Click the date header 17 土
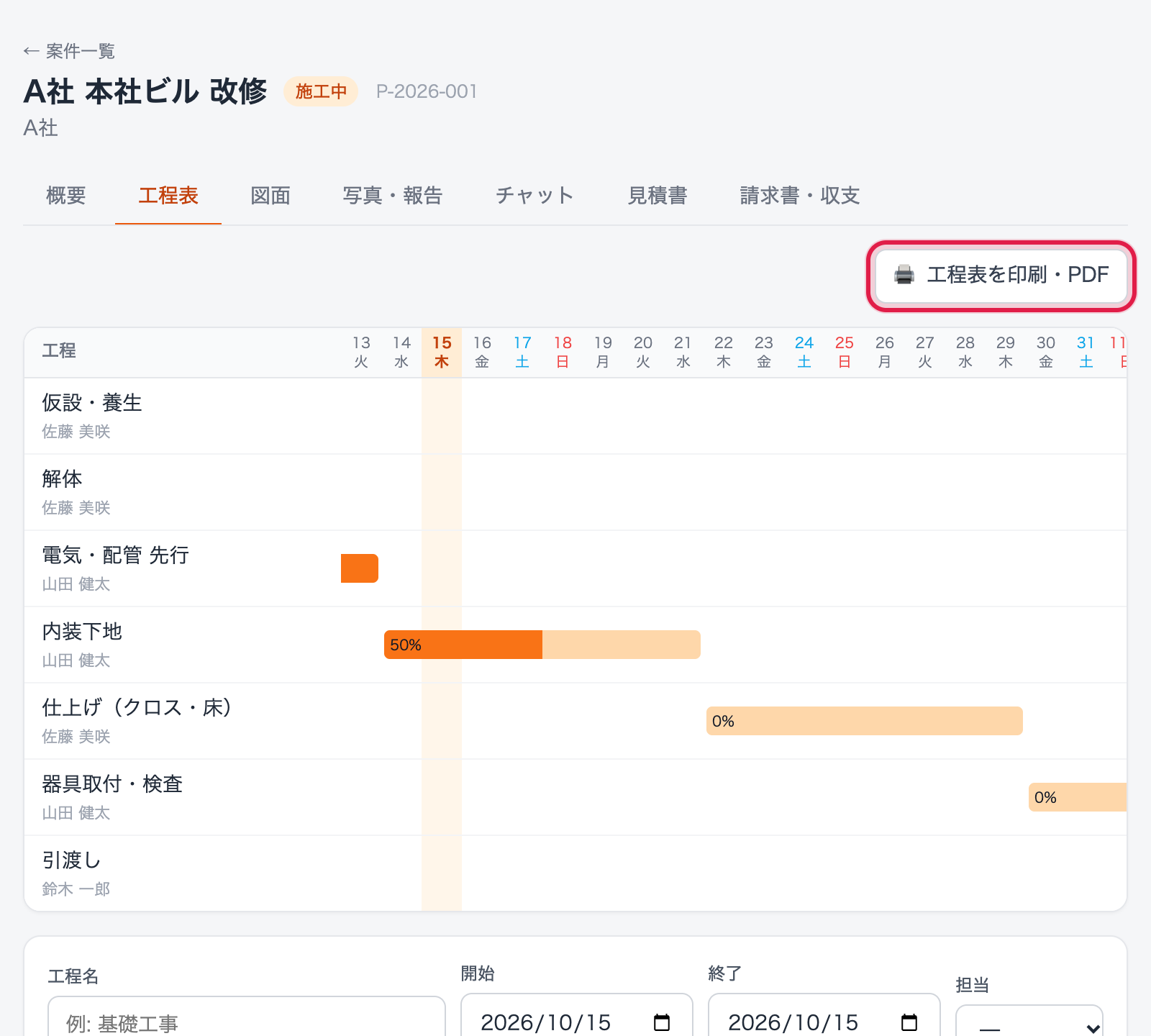Viewport: 1151px width, 1036px height. pos(522,352)
